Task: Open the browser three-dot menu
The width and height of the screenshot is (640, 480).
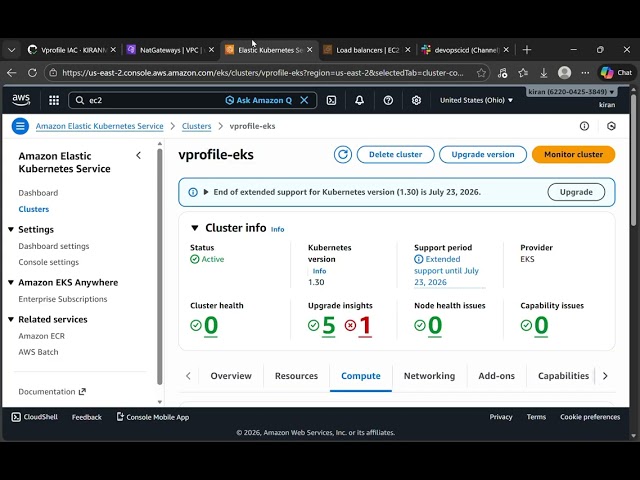Action: [585, 73]
